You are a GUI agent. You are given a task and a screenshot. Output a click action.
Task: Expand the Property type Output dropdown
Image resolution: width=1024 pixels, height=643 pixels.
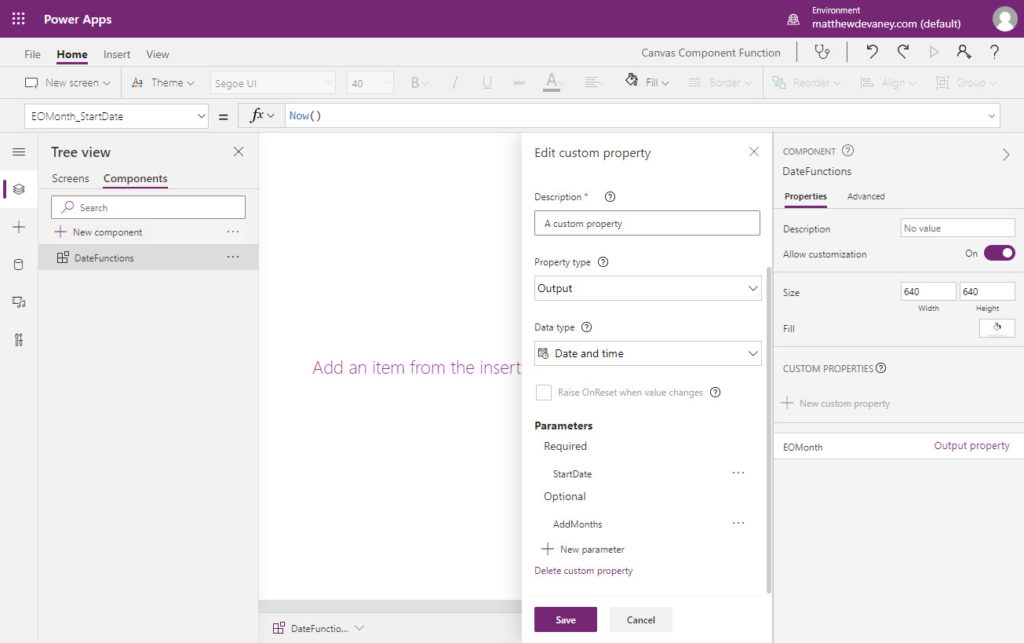[x=647, y=288]
